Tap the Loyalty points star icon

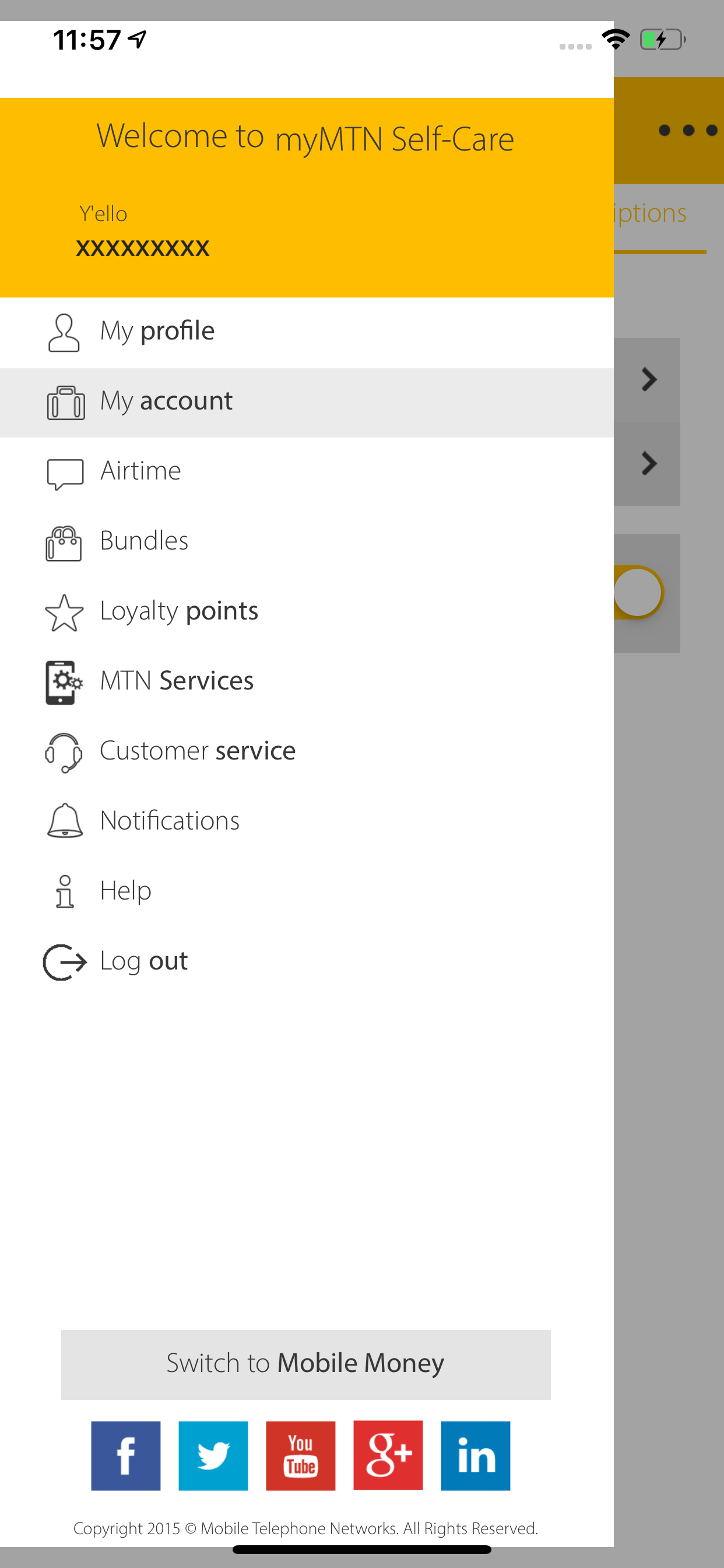tap(64, 613)
